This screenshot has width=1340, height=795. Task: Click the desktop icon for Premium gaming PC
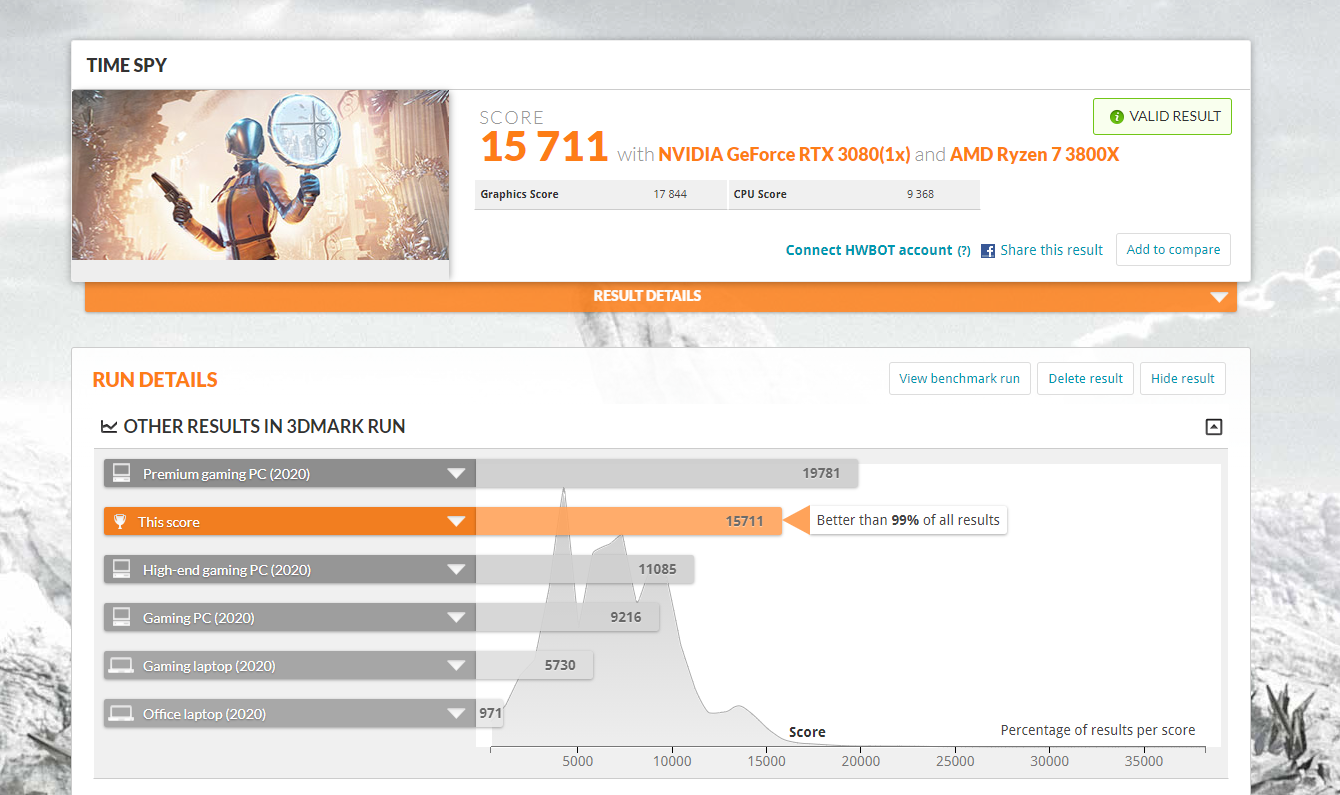[x=122, y=474]
